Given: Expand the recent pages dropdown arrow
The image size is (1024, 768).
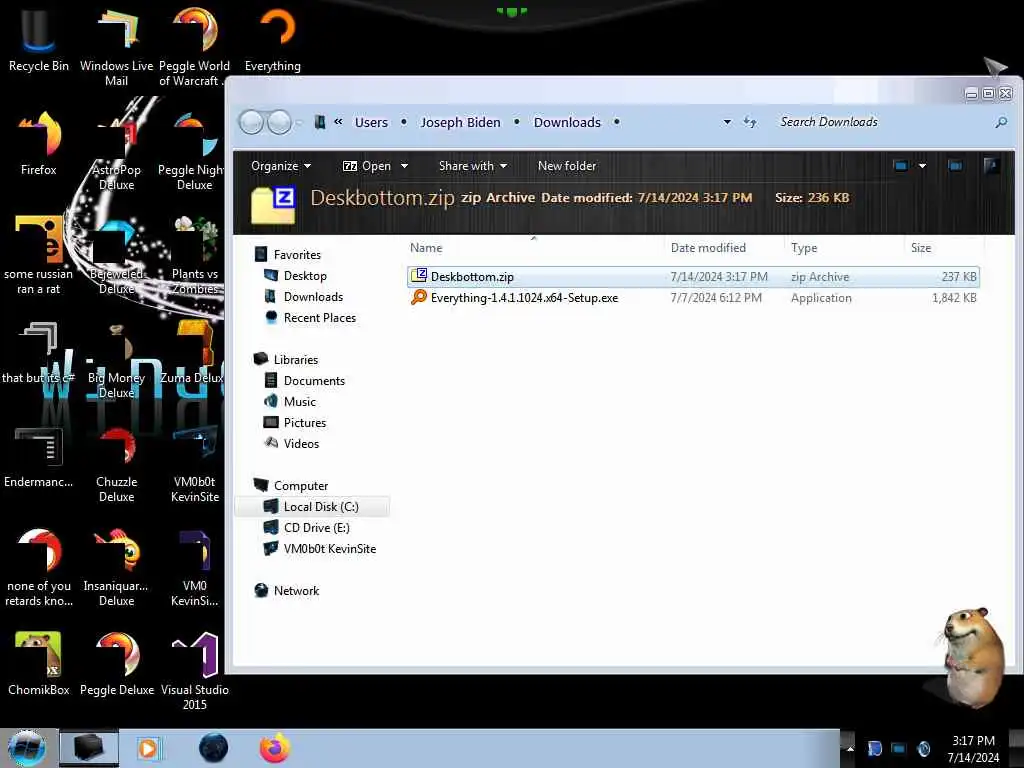Looking at the screenshot, I should coord(300,122).
